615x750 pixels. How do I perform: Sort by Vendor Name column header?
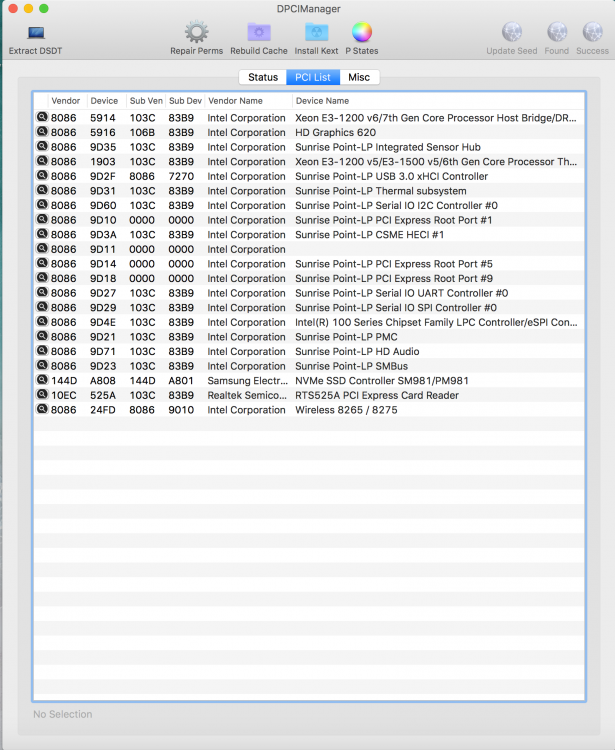(x=248, y=101)
